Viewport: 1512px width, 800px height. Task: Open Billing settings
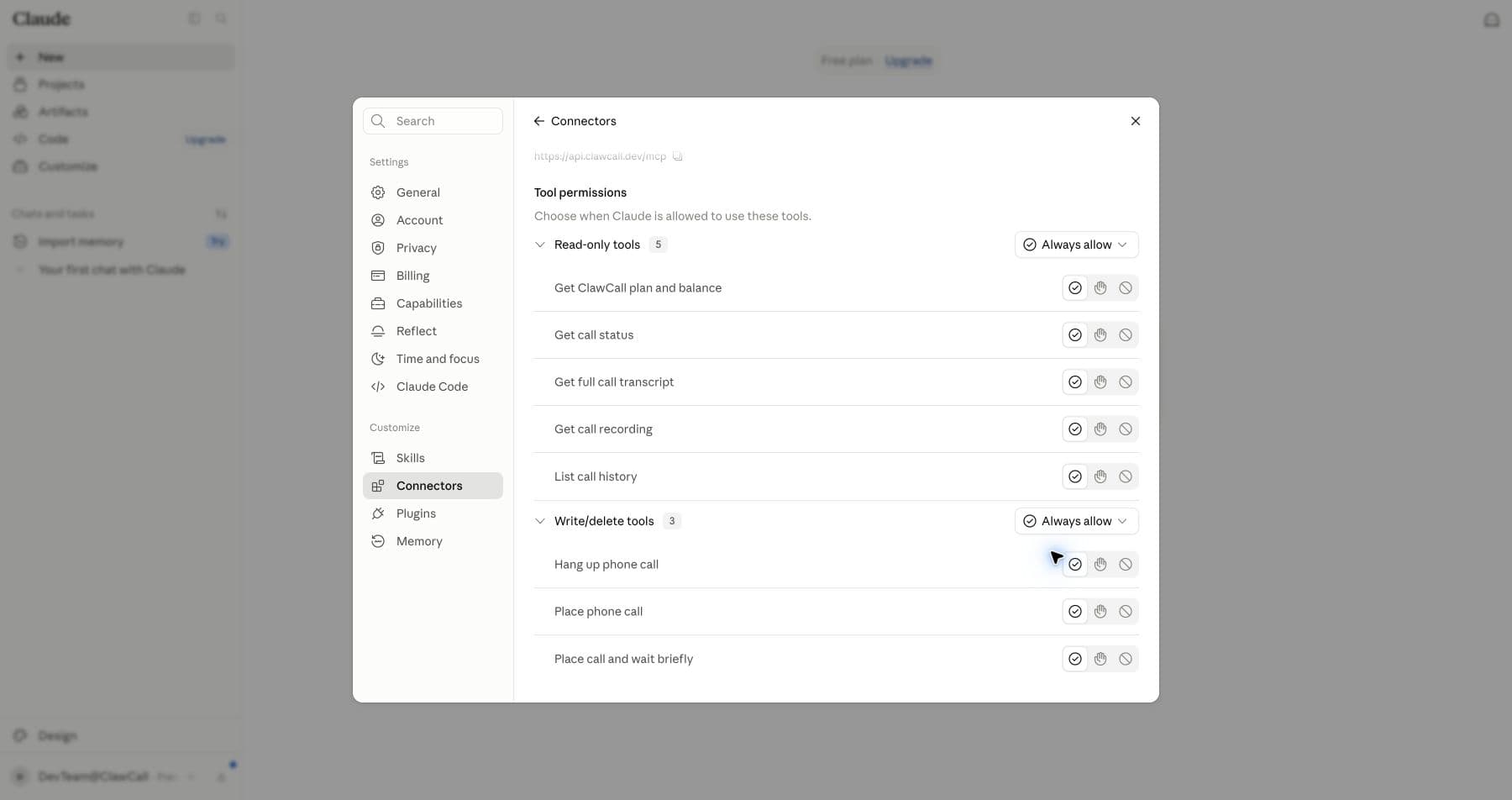433,276
